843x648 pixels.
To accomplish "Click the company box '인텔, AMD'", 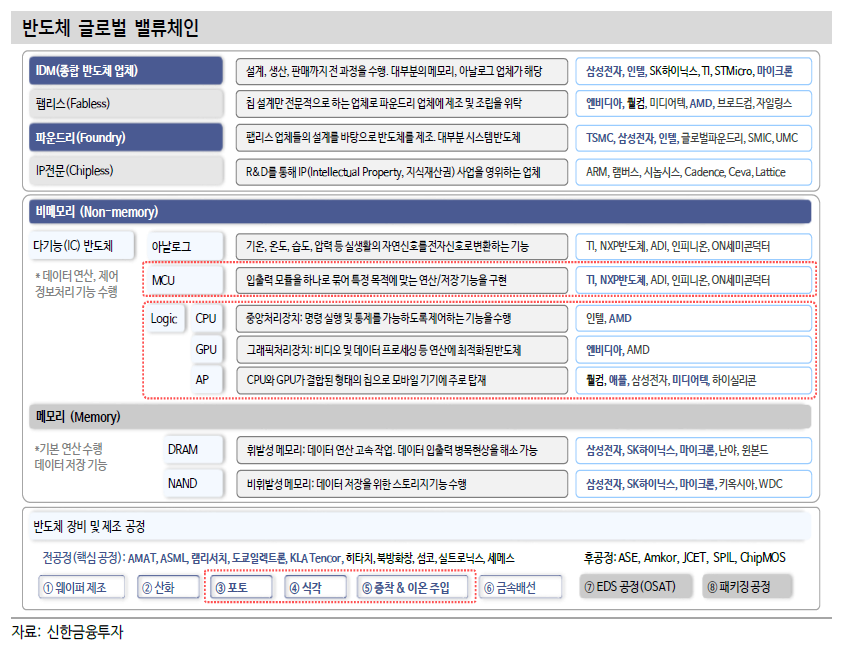I will tap(694, 319).
